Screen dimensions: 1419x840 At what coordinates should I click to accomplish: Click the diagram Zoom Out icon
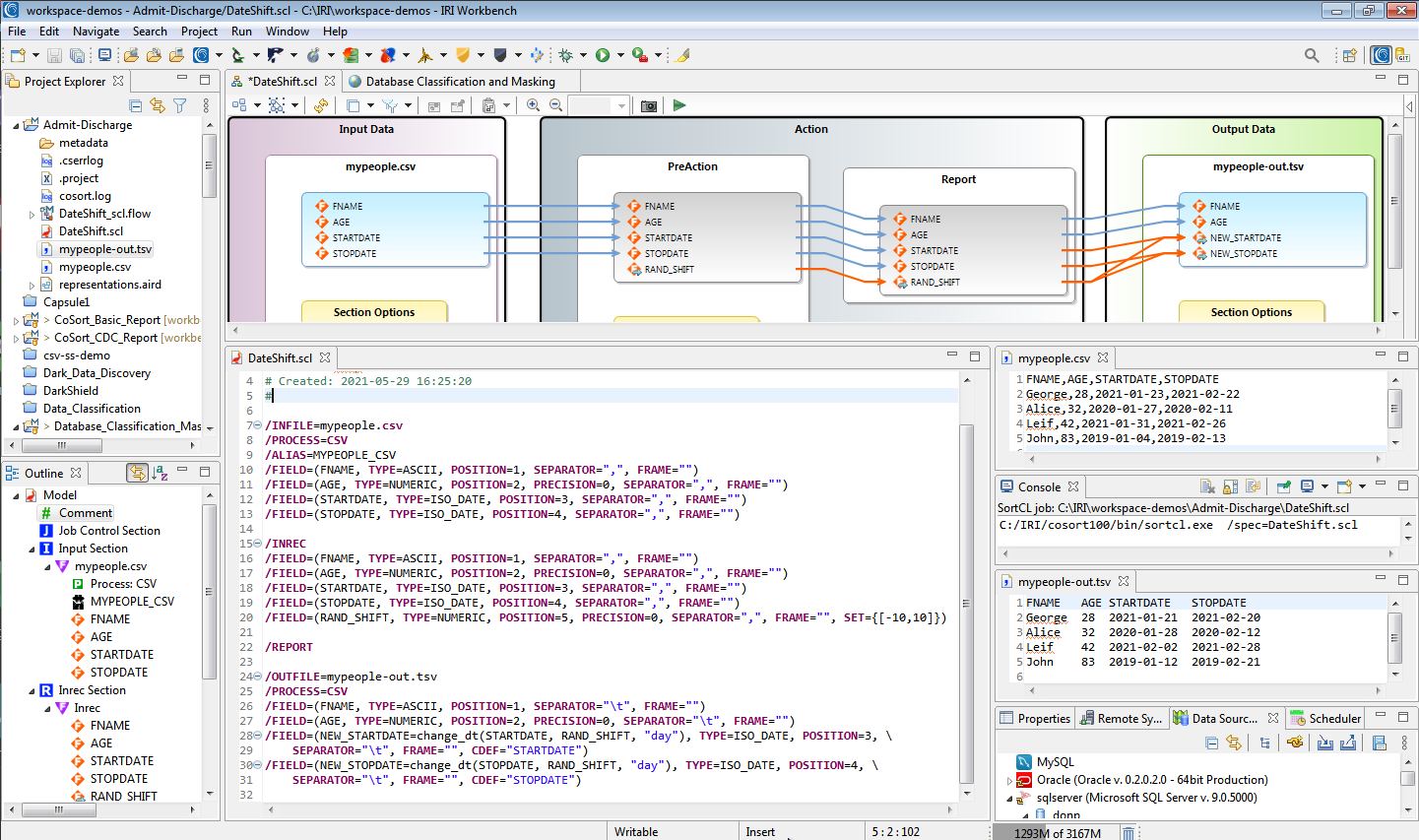556,105
